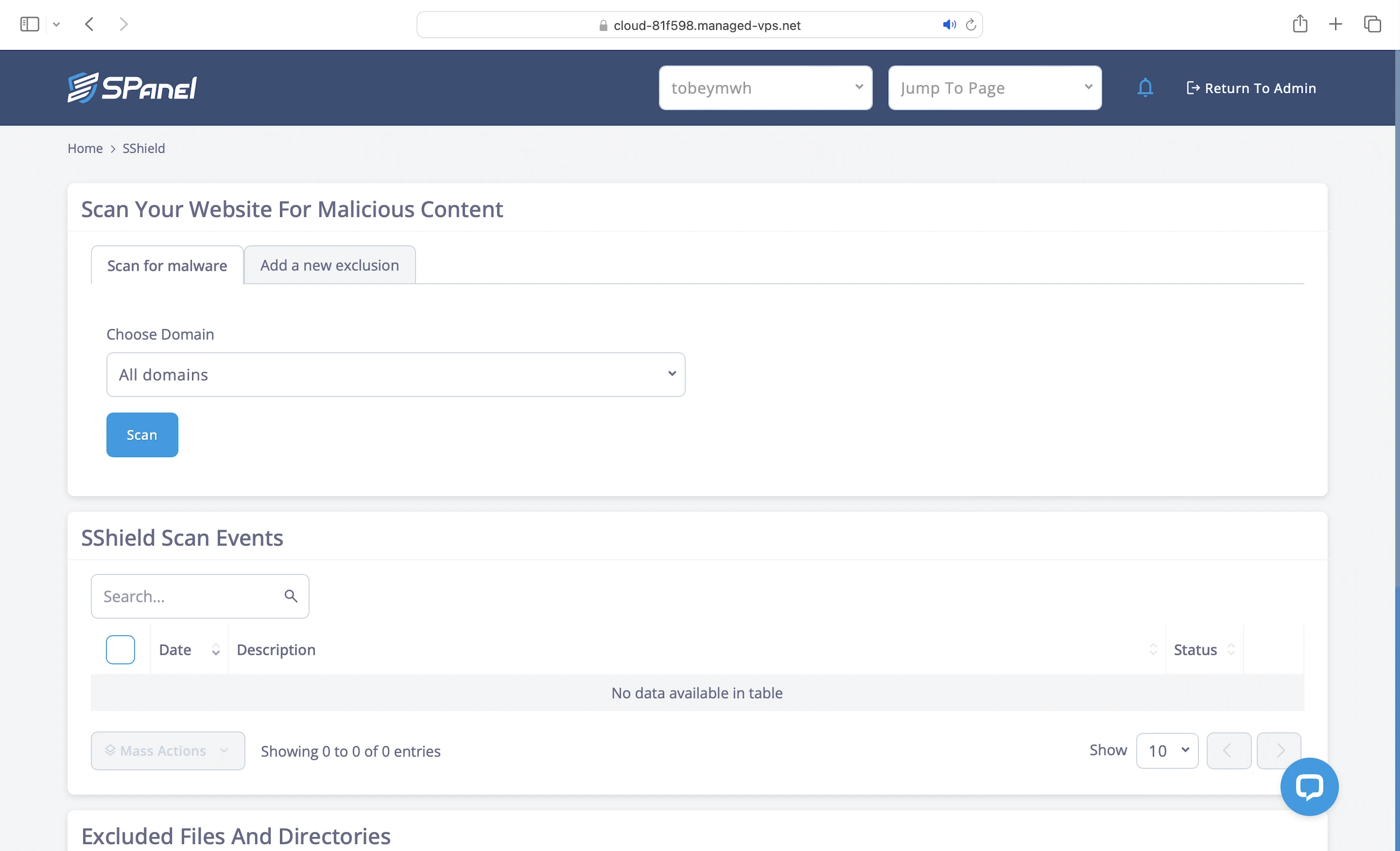Open the live chat bubble
This screenshot has width=1400, height=851.
pyautogui.click(x=1309, y=787)
